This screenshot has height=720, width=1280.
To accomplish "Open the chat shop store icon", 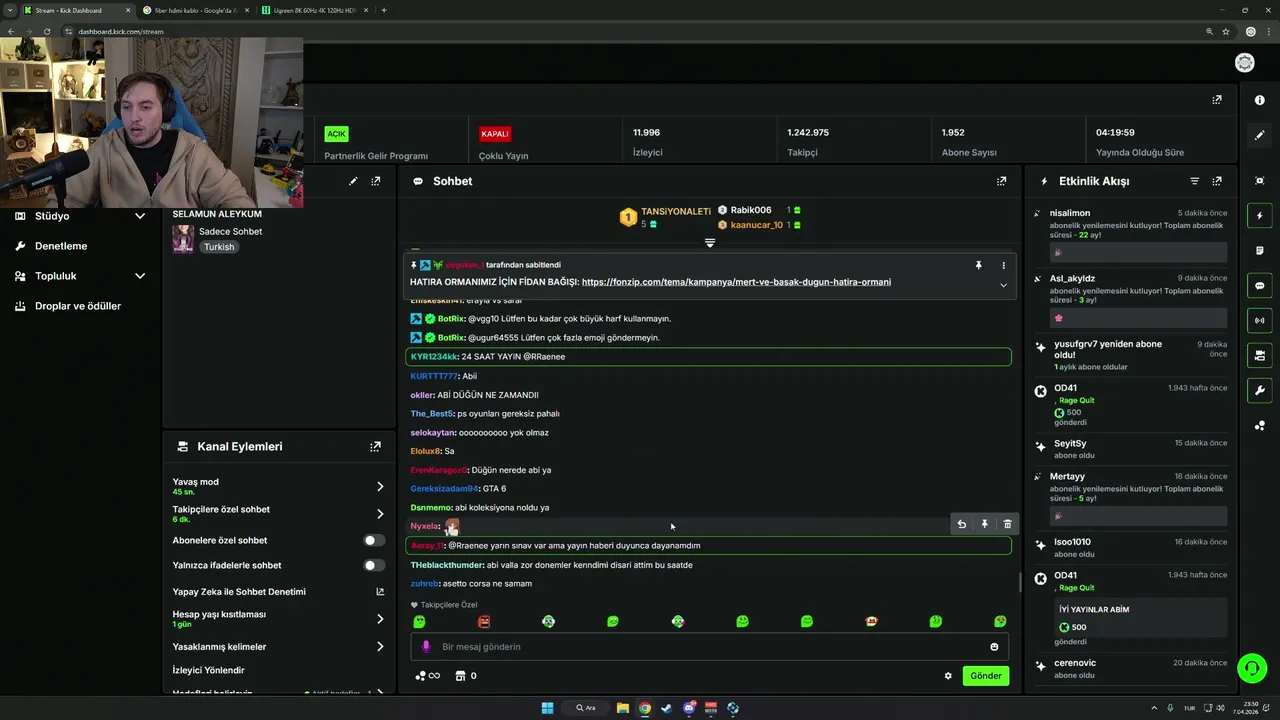I will tap(460, 676).
